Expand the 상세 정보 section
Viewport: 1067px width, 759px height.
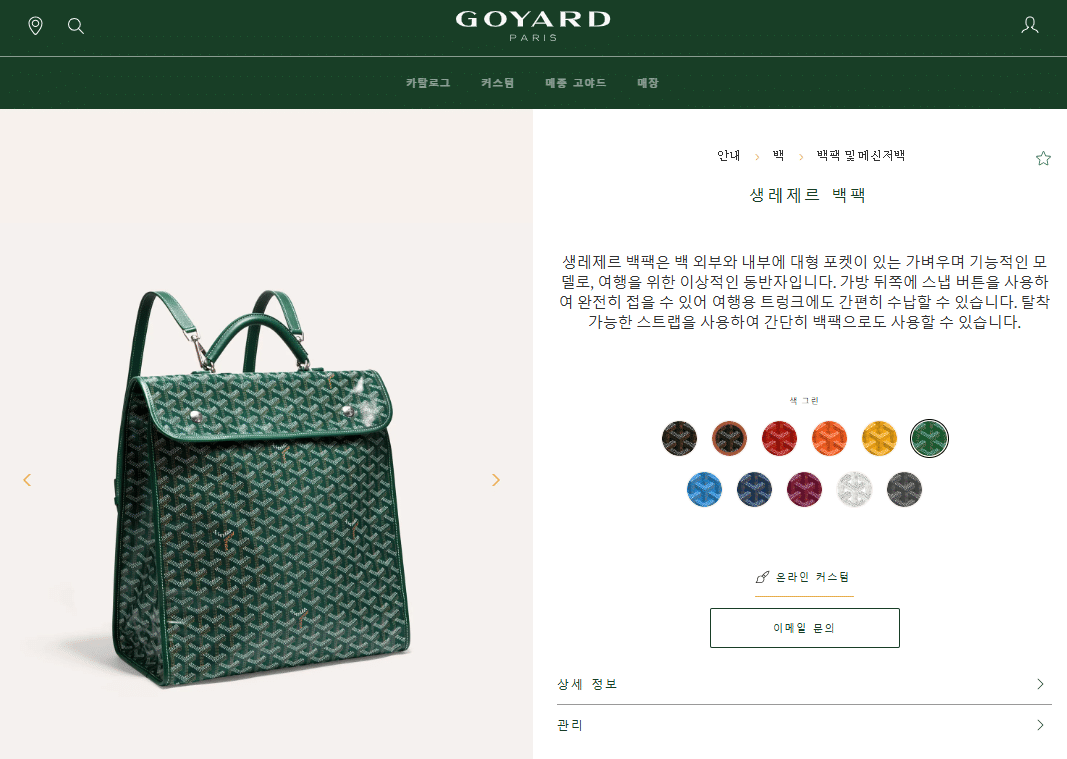(804, 684)
